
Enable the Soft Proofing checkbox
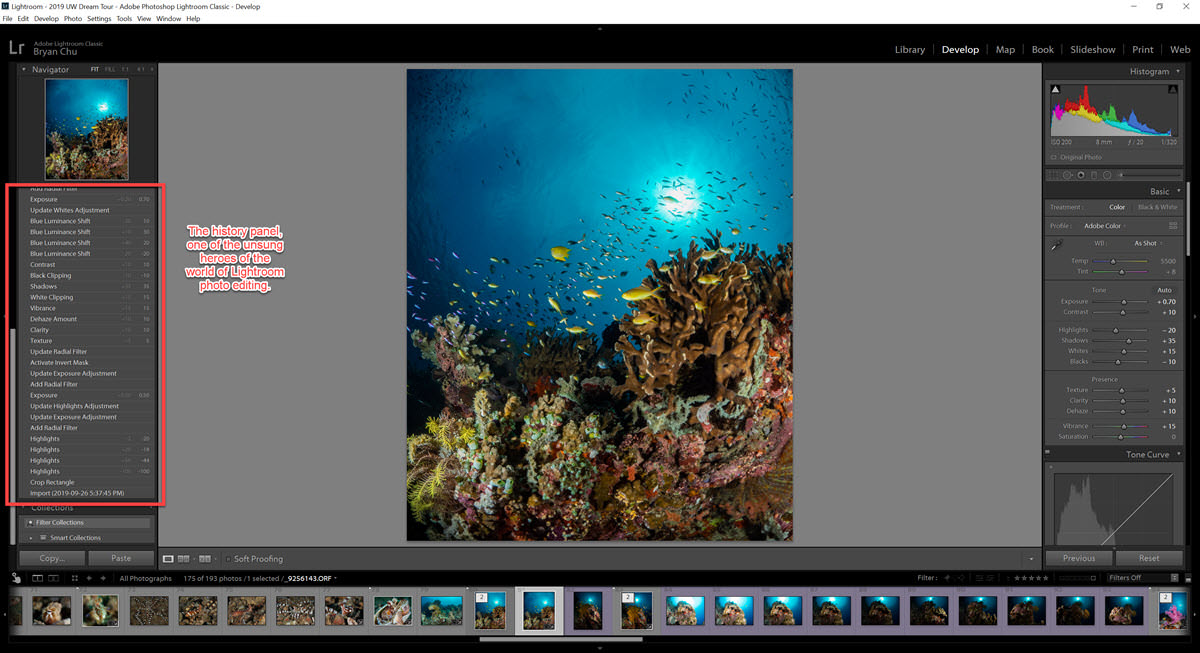pyautogui.click(x=227, y=559)
